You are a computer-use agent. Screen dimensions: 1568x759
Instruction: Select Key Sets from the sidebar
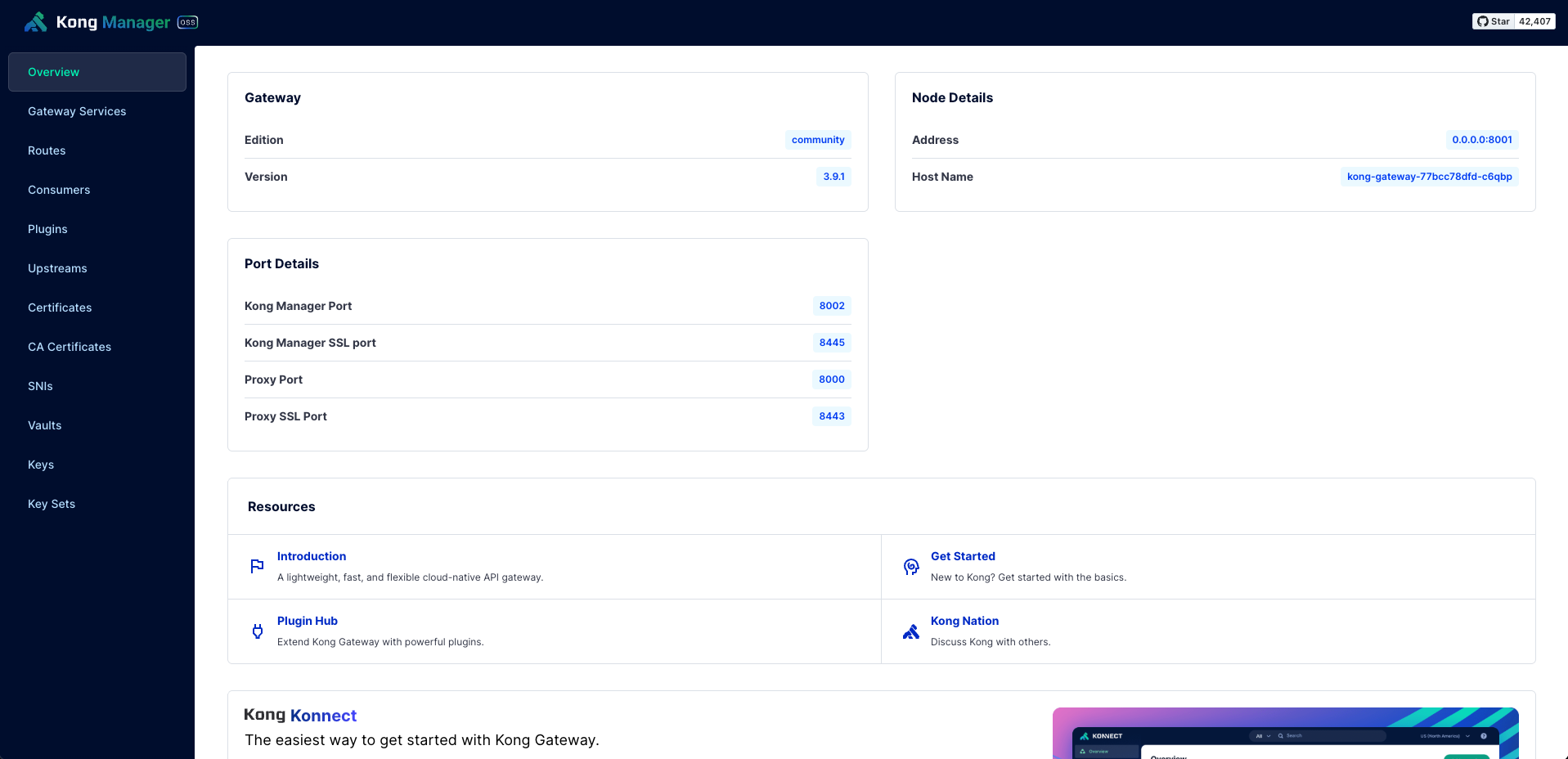[x=97, y=504]
